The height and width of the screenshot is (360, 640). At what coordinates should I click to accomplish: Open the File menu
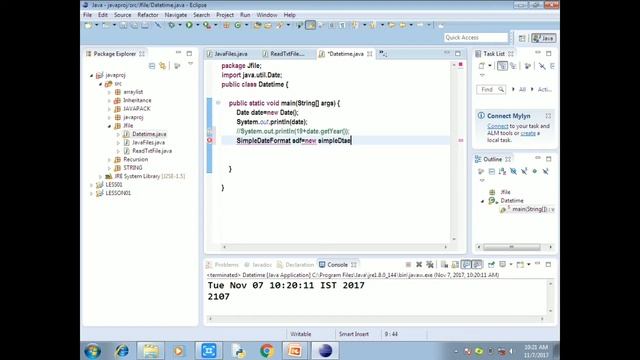[87, 15]
